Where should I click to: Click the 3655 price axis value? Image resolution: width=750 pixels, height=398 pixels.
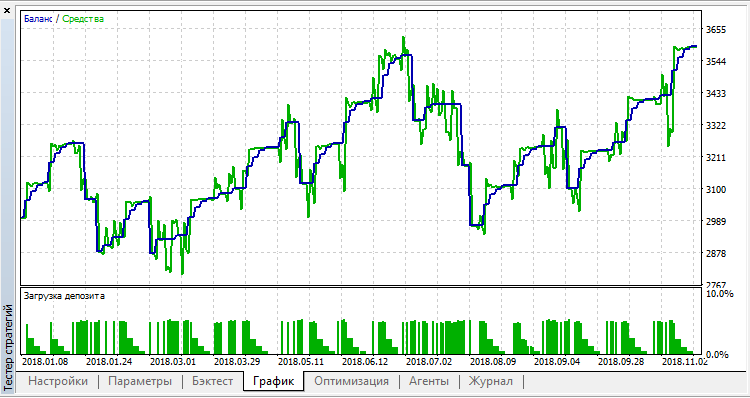pos(716,30)
